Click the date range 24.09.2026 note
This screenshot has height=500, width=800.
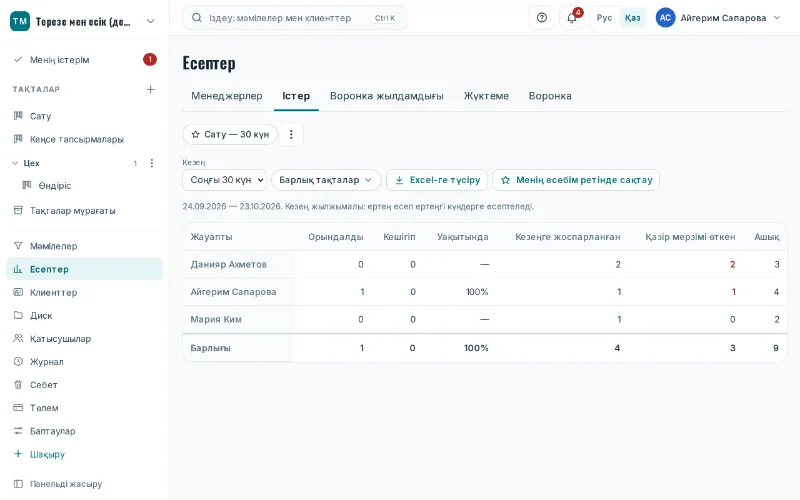[x=358, y=207]
